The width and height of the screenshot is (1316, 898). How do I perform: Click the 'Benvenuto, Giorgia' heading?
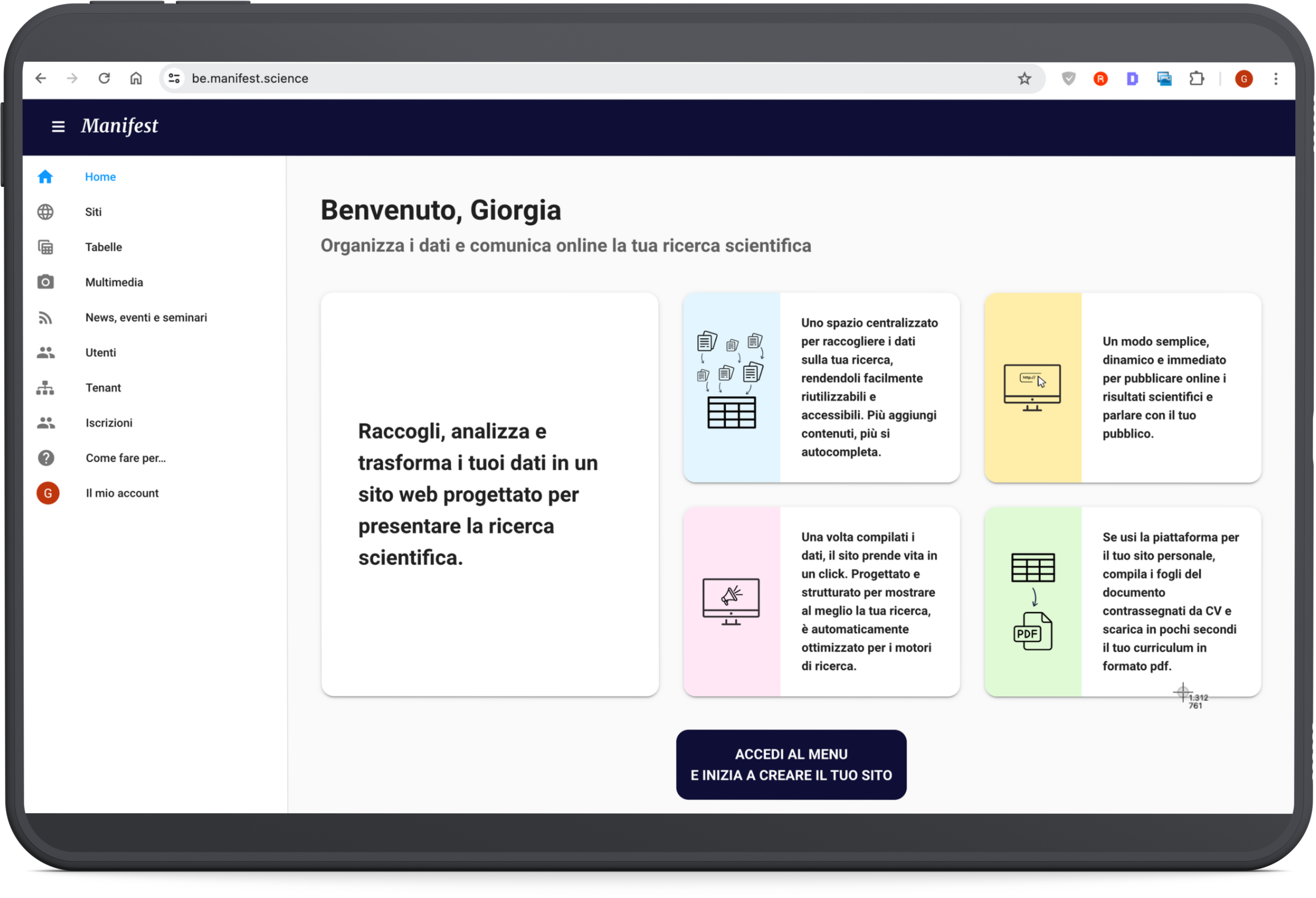point(441,210)
